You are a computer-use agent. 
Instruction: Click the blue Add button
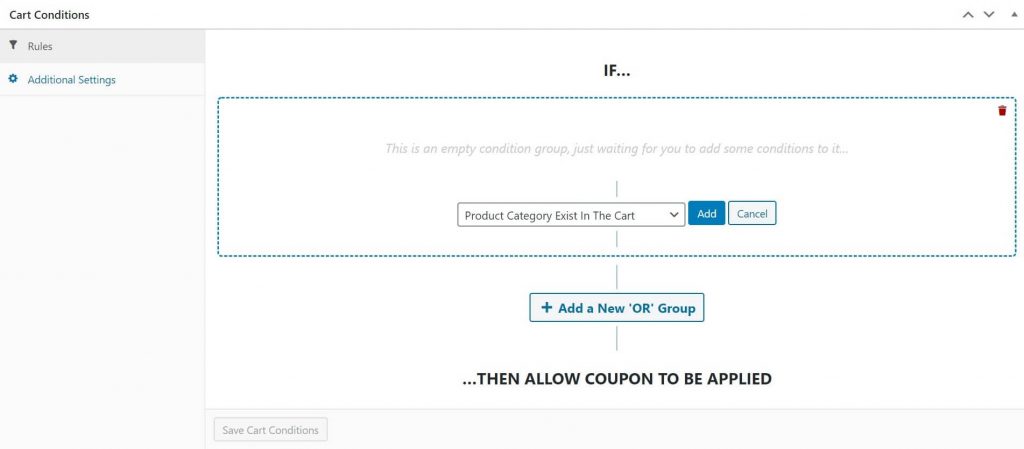[707, 213]
